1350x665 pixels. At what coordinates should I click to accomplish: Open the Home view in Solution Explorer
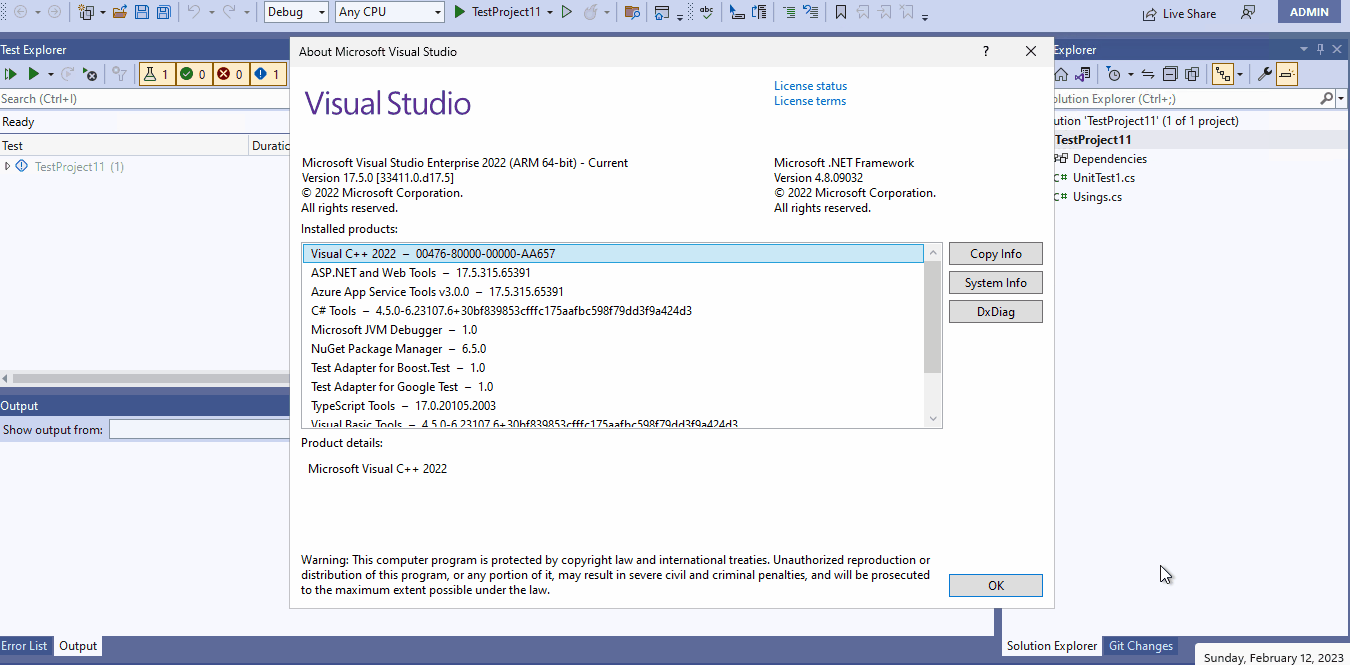pyautogui.click(x=1062, y=73)
